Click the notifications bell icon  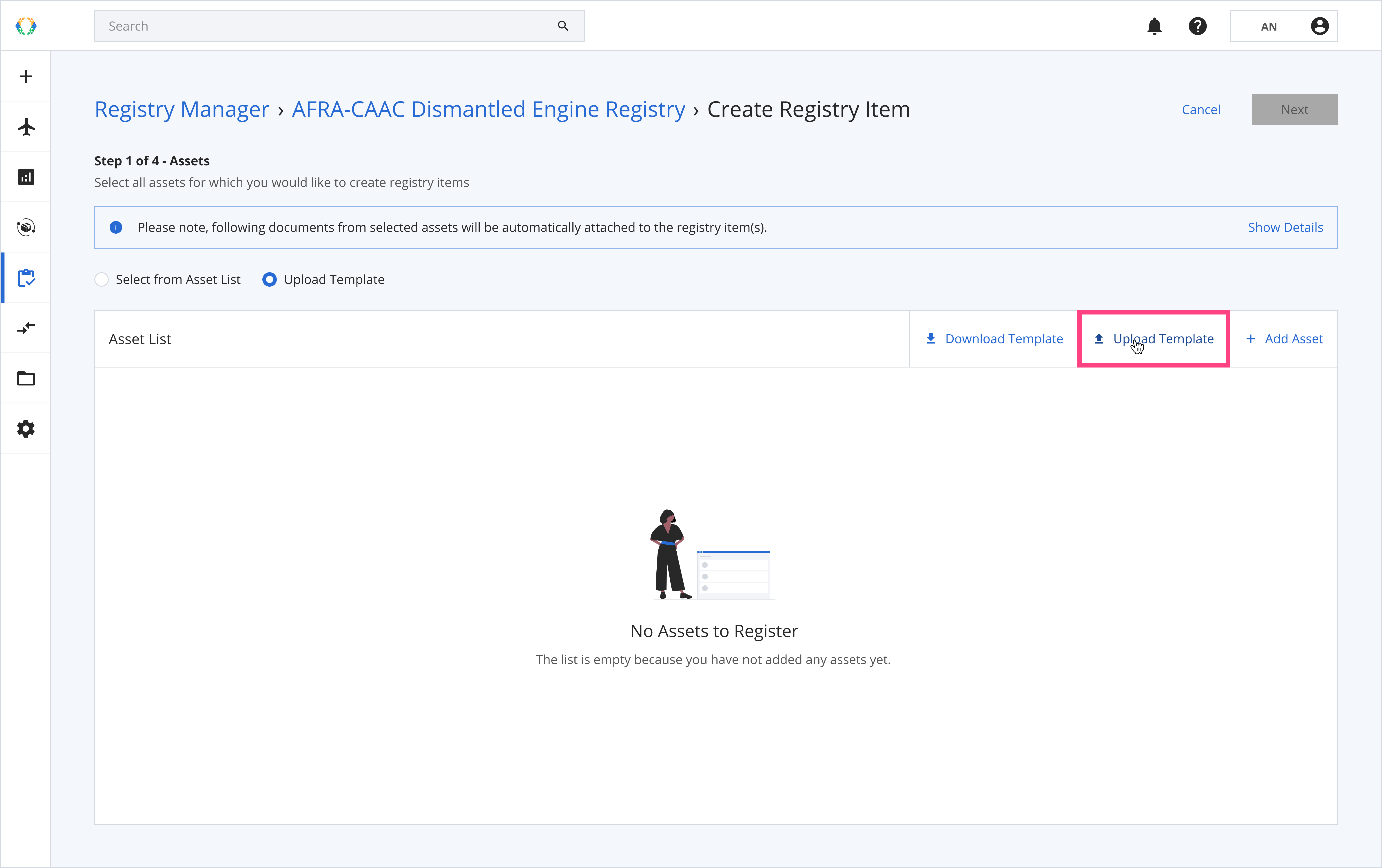(x=1154, y=27)
